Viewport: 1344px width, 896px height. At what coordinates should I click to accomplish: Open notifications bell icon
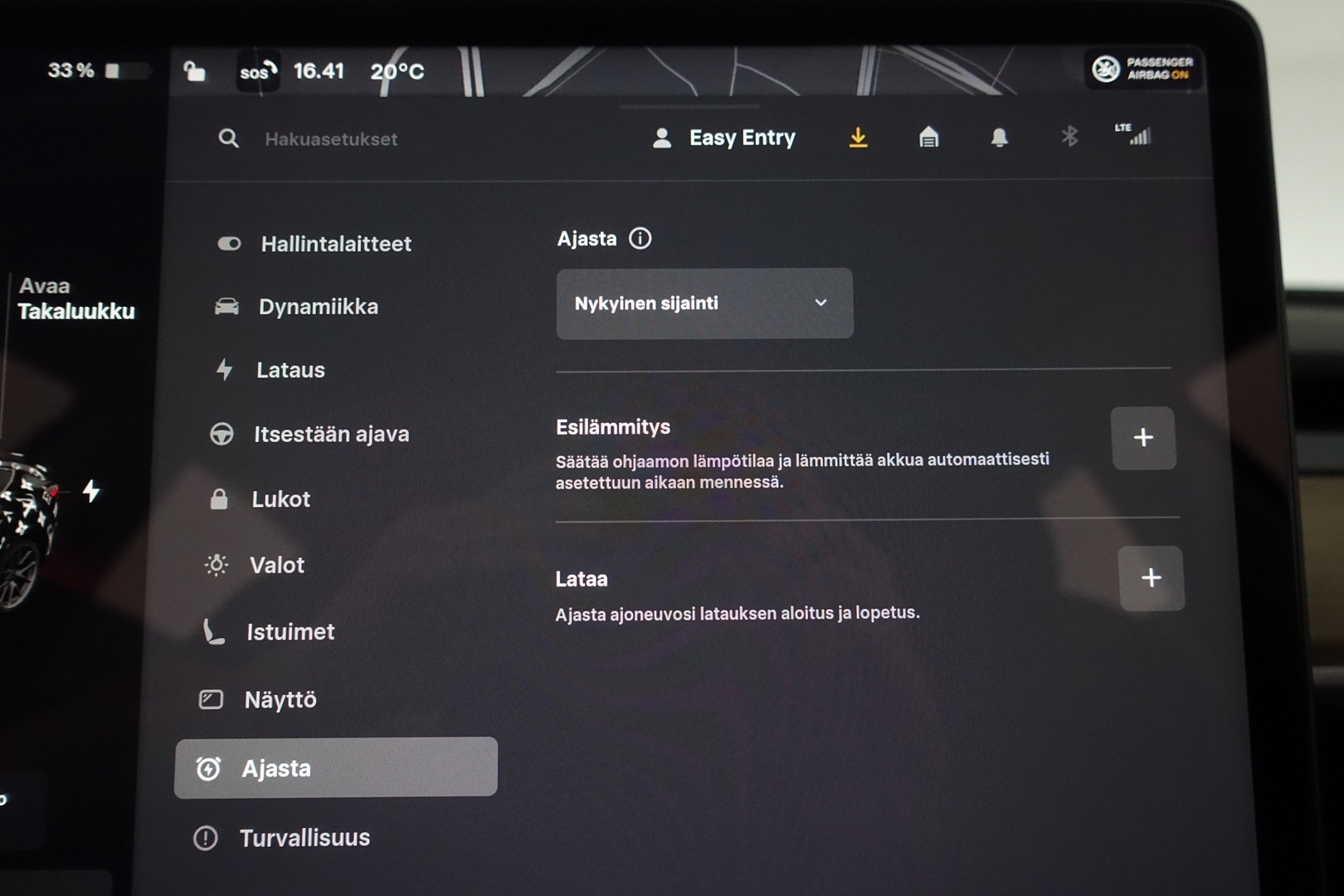1000,137
